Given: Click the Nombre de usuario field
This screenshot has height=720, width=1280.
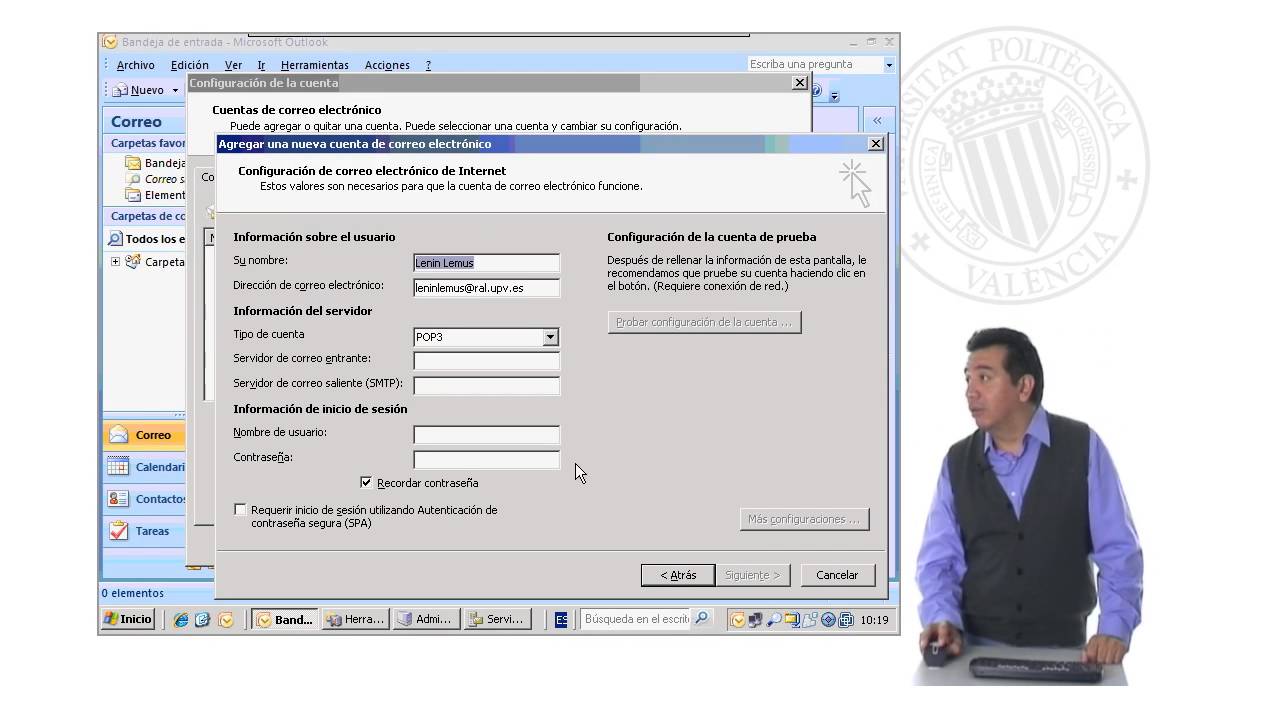Looking at the screenshot, I should pyautogui.click(x=486, y=435).
